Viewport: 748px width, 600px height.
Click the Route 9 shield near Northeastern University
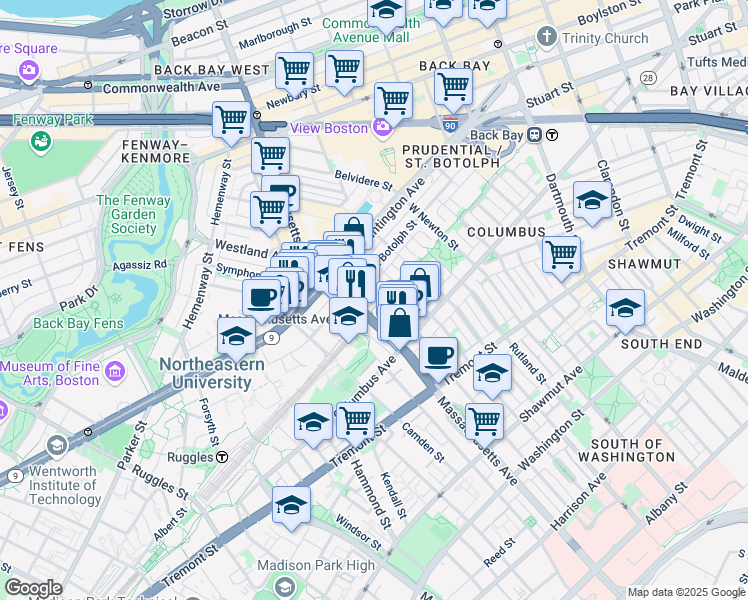point(271,338)
